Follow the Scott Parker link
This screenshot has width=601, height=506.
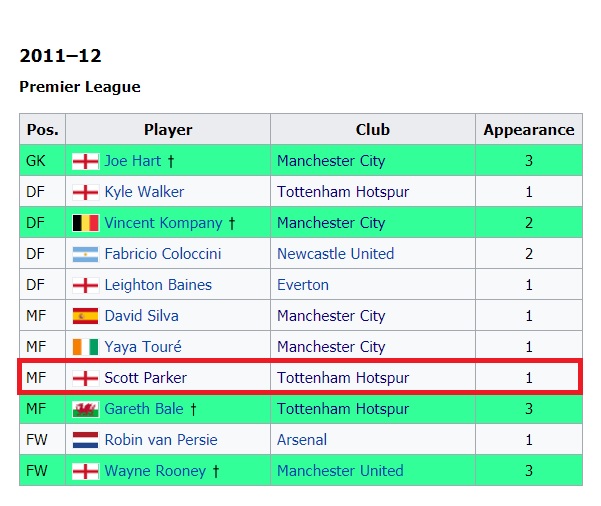pyautogui.click(x=145, y=378)
